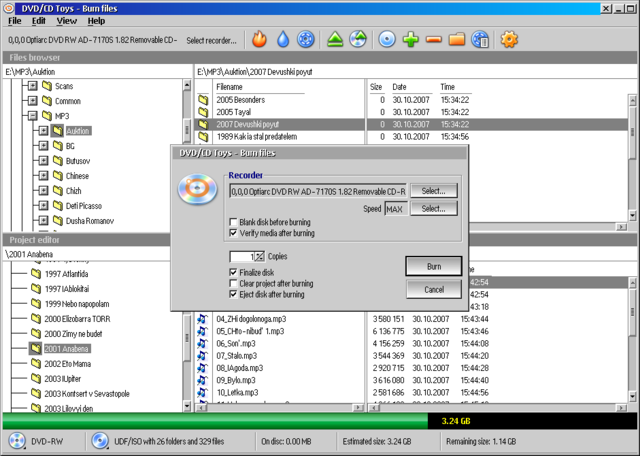Click the Copies spinner arrows

click(x=260, y=256)
